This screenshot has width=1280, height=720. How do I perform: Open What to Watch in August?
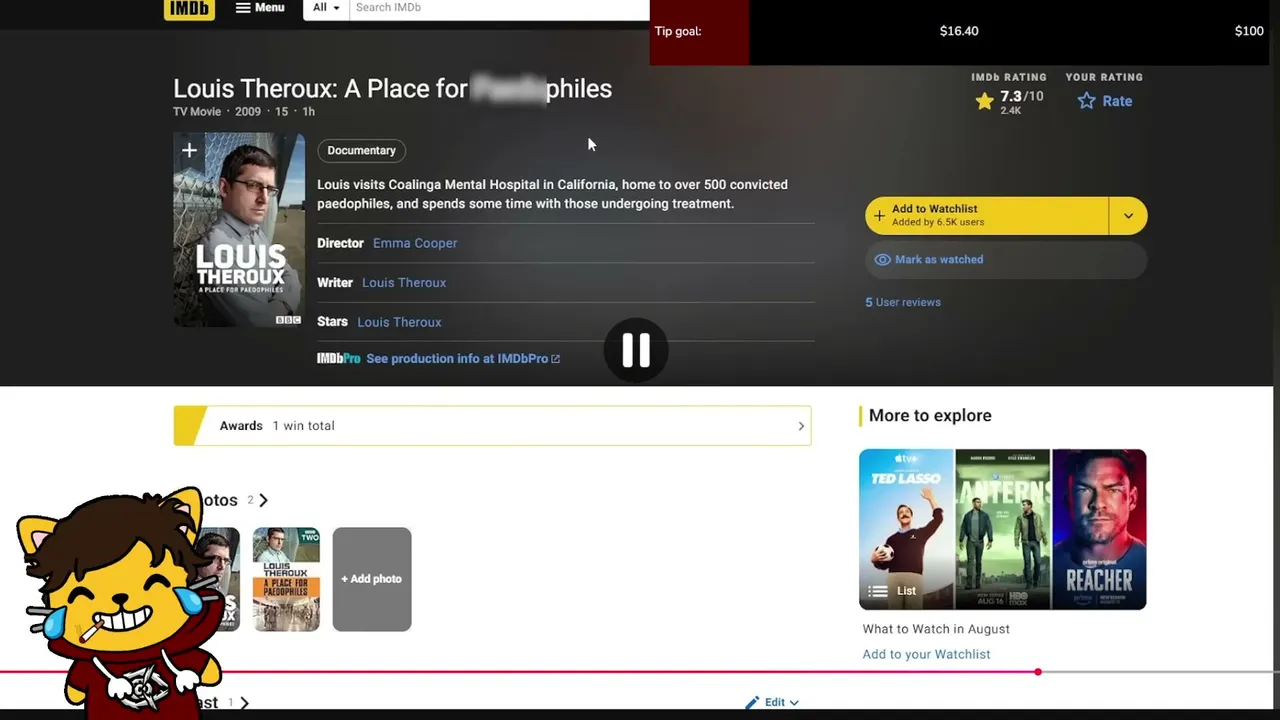pos(936,629)
